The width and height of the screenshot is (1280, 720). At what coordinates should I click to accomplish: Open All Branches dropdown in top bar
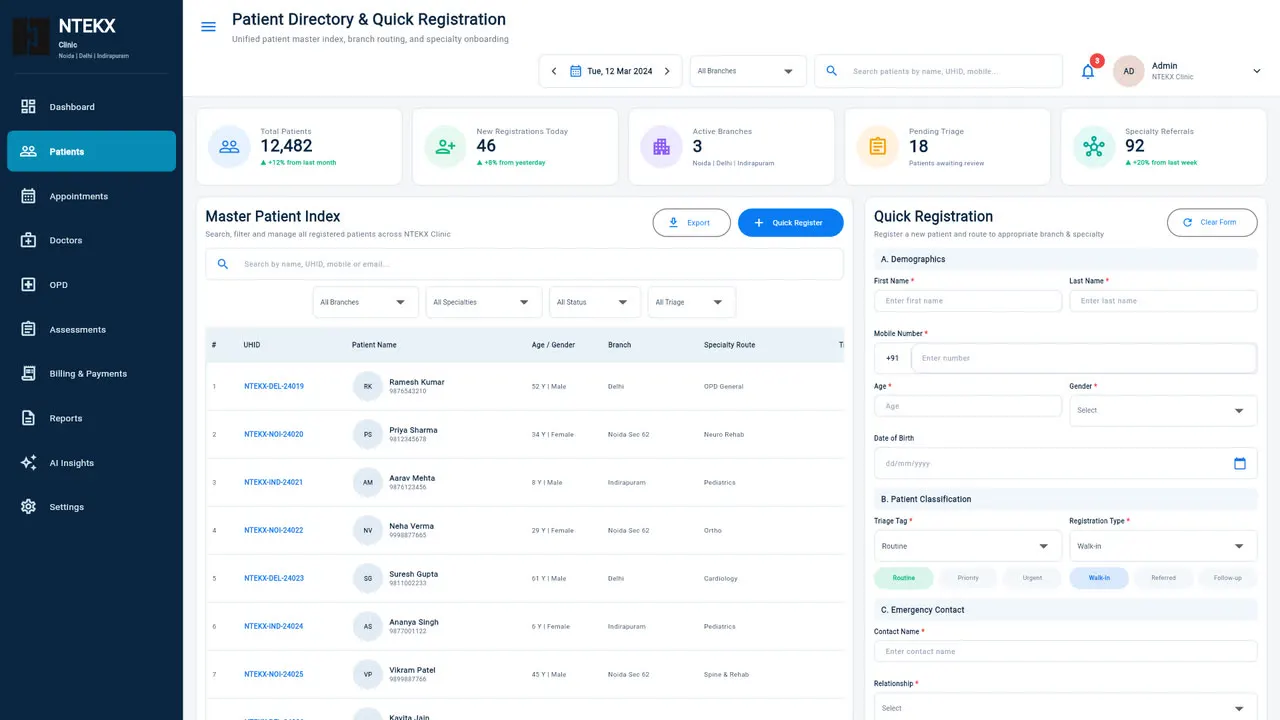pos(748,71)
